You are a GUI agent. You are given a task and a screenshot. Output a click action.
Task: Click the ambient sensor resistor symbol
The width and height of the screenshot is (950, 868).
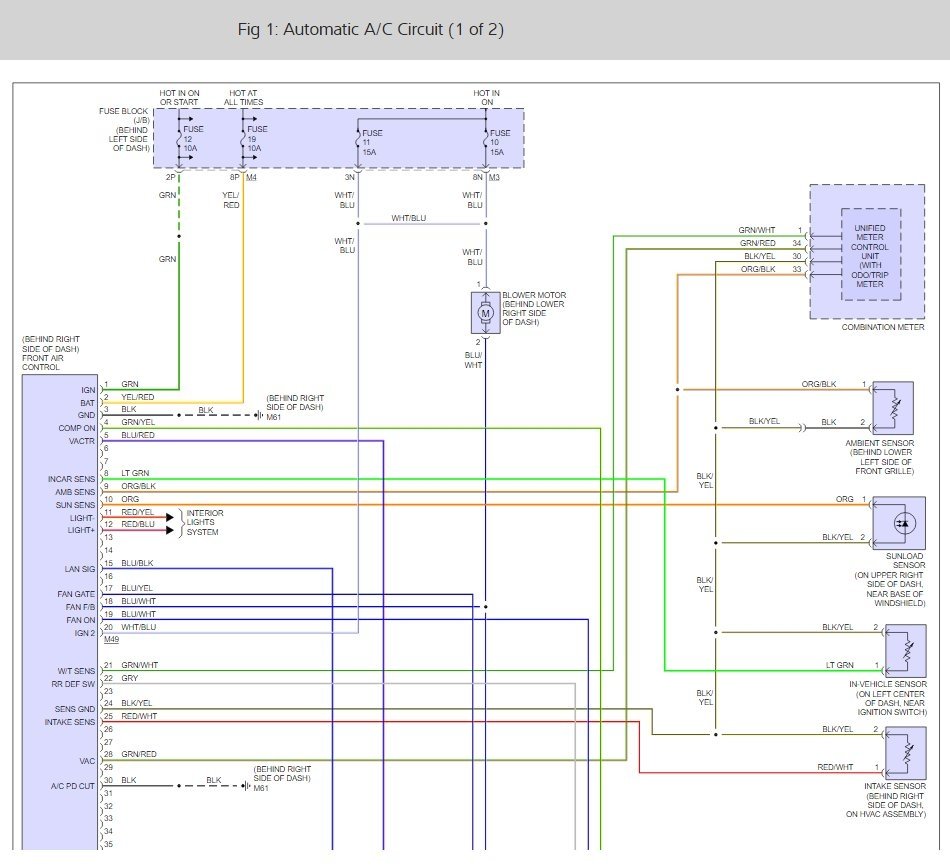click(x=893, y=408)
